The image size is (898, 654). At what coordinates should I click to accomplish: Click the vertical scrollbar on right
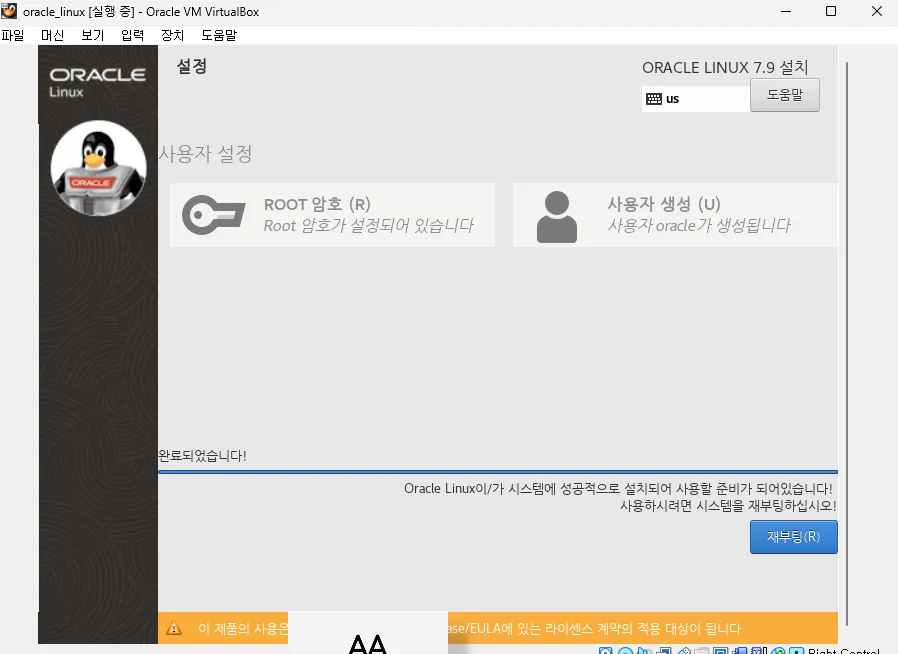click(x=846, y=344)
